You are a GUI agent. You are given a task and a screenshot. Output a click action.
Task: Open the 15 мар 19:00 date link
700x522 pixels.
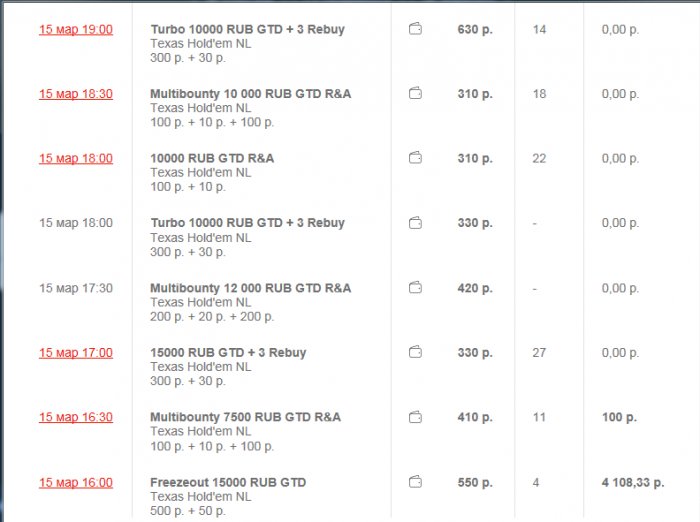click(x=76, y=30)
